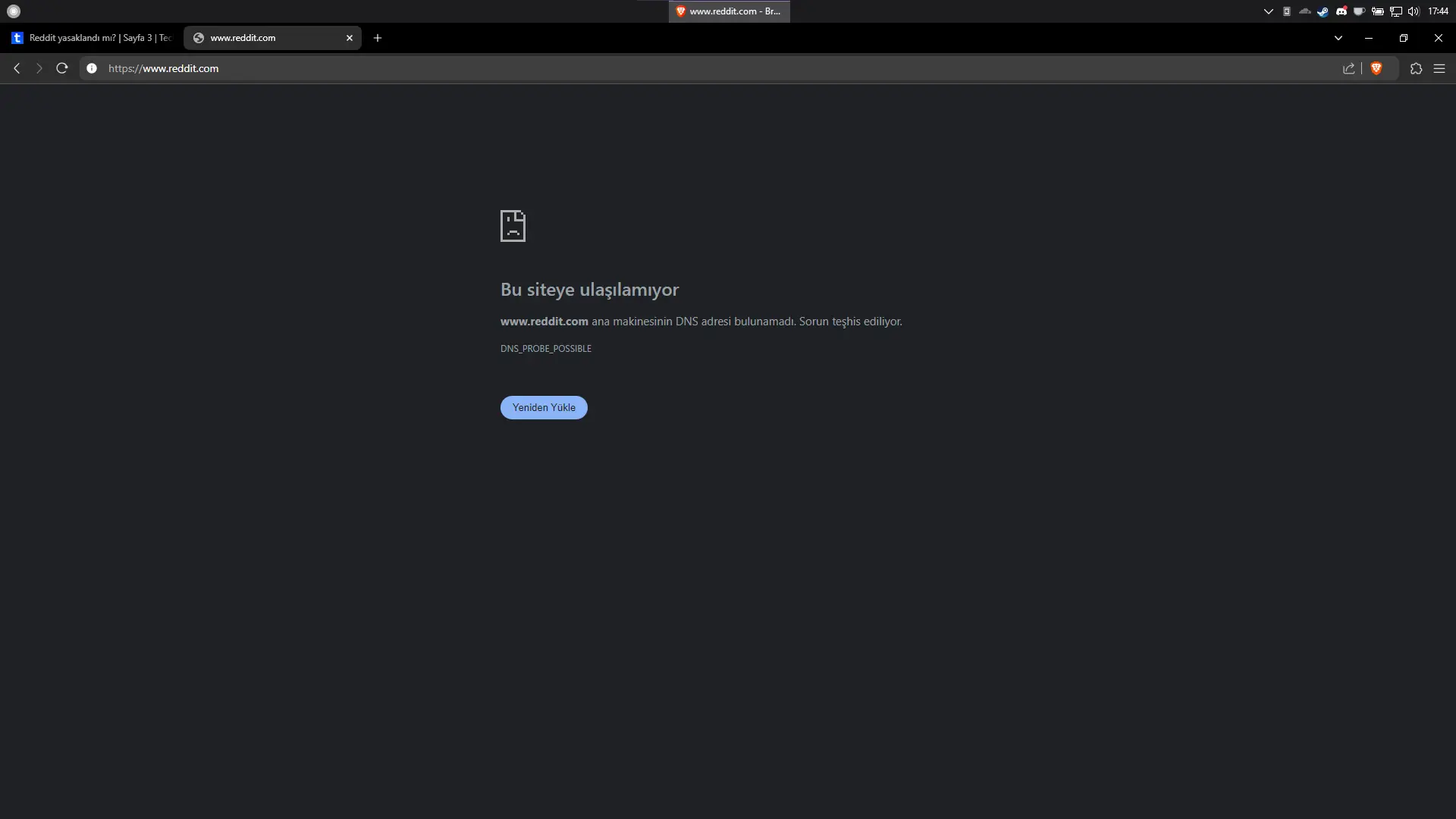
Task: Open the Steam tray icon
Action: click(x=1323, y=11)
